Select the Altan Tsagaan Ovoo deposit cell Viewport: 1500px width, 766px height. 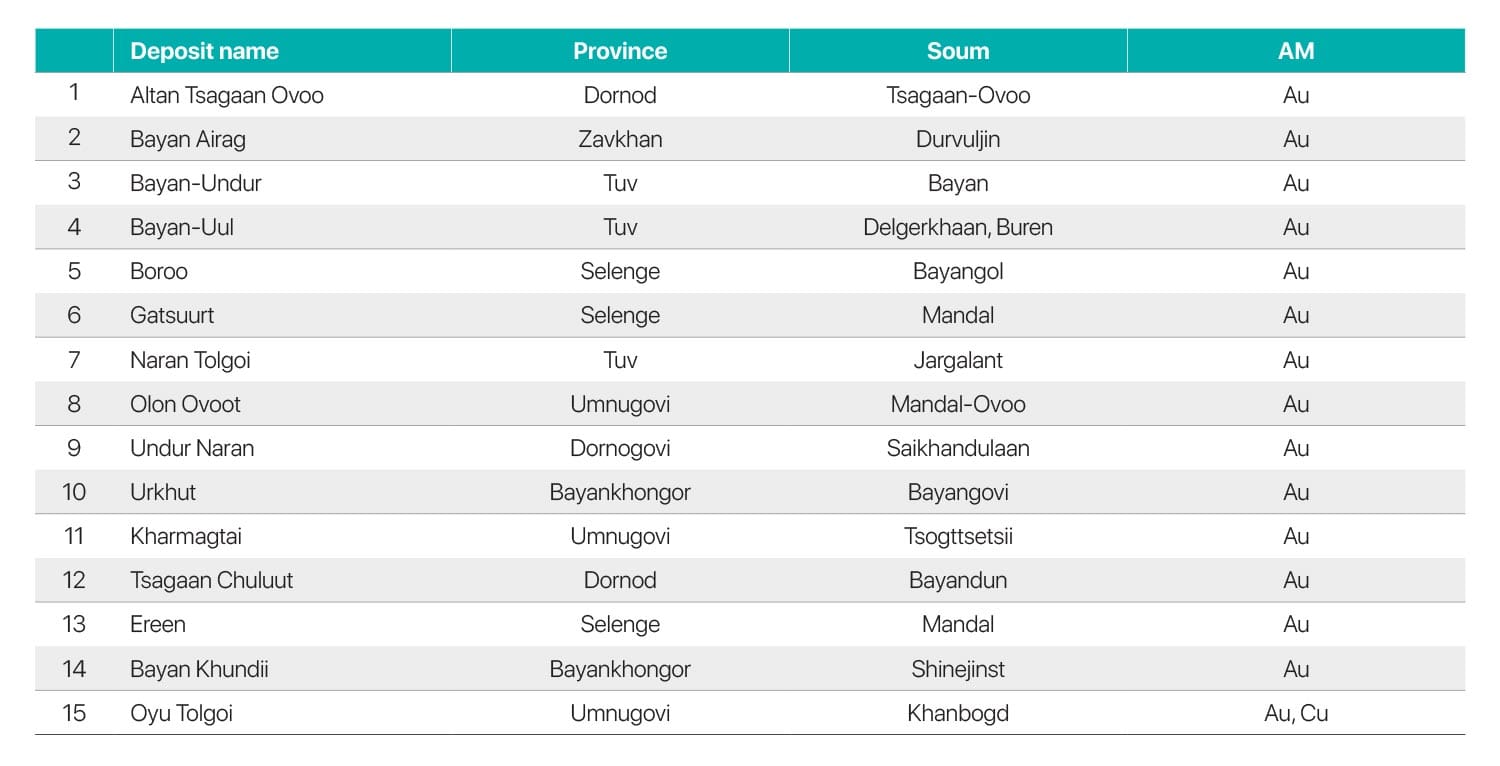pos(227,95)
